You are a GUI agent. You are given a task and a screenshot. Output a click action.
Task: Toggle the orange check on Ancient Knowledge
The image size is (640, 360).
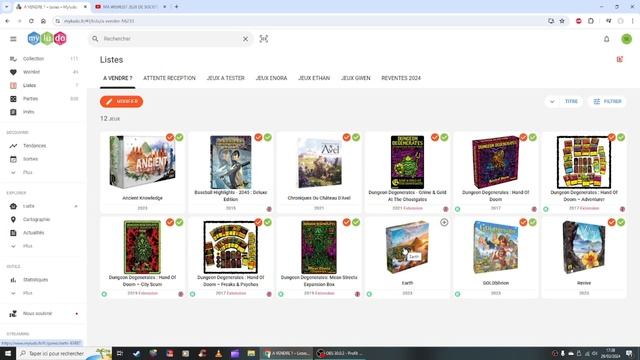[170, 138]
